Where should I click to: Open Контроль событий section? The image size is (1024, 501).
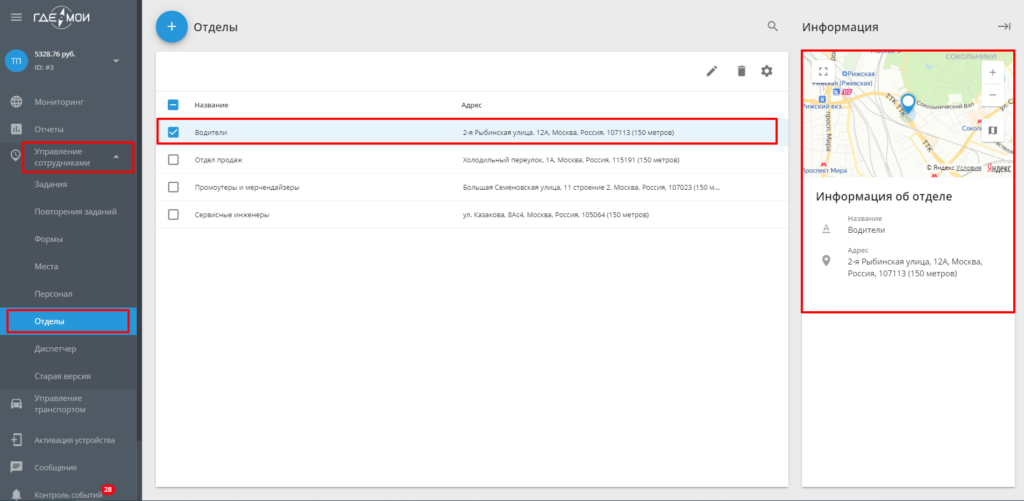(68, 494)
